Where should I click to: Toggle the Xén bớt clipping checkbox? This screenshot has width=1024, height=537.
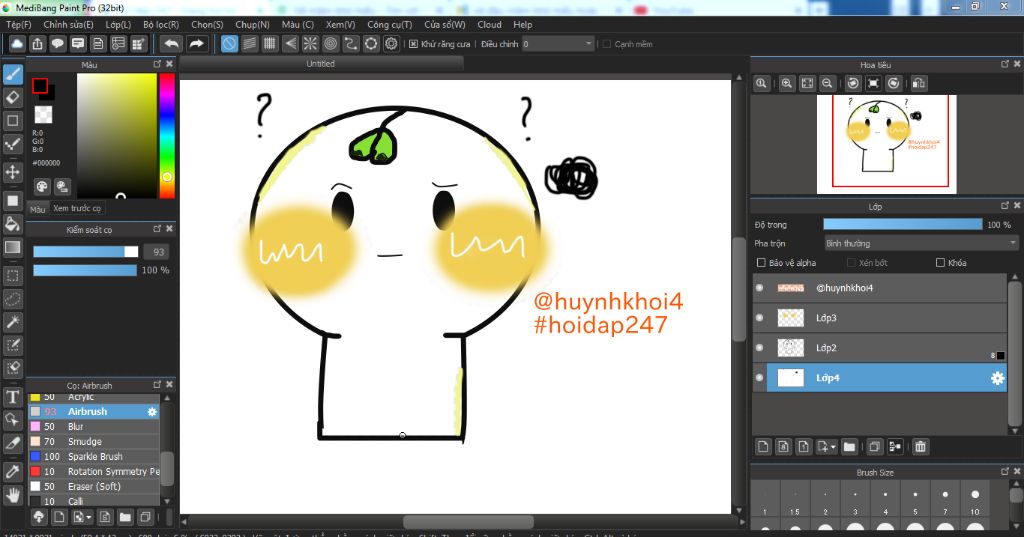coord(851,263)
